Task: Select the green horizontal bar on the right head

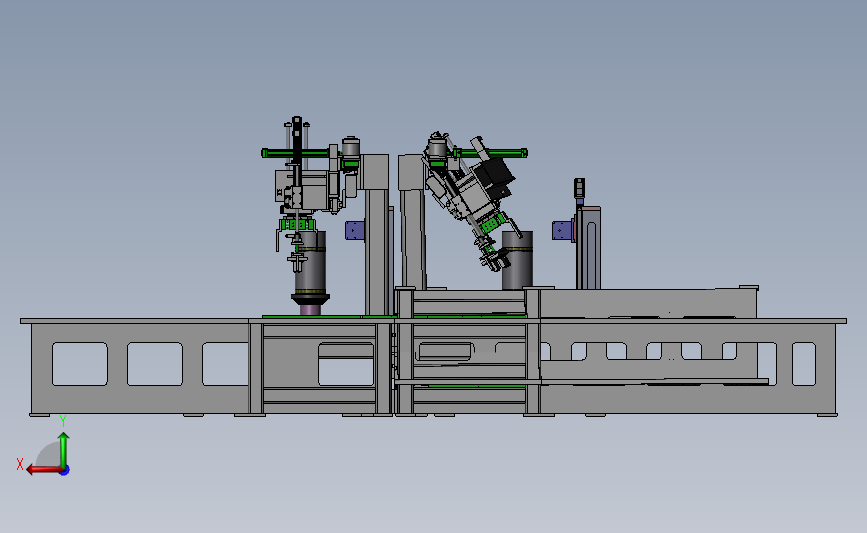Action: tap(491, 153)
